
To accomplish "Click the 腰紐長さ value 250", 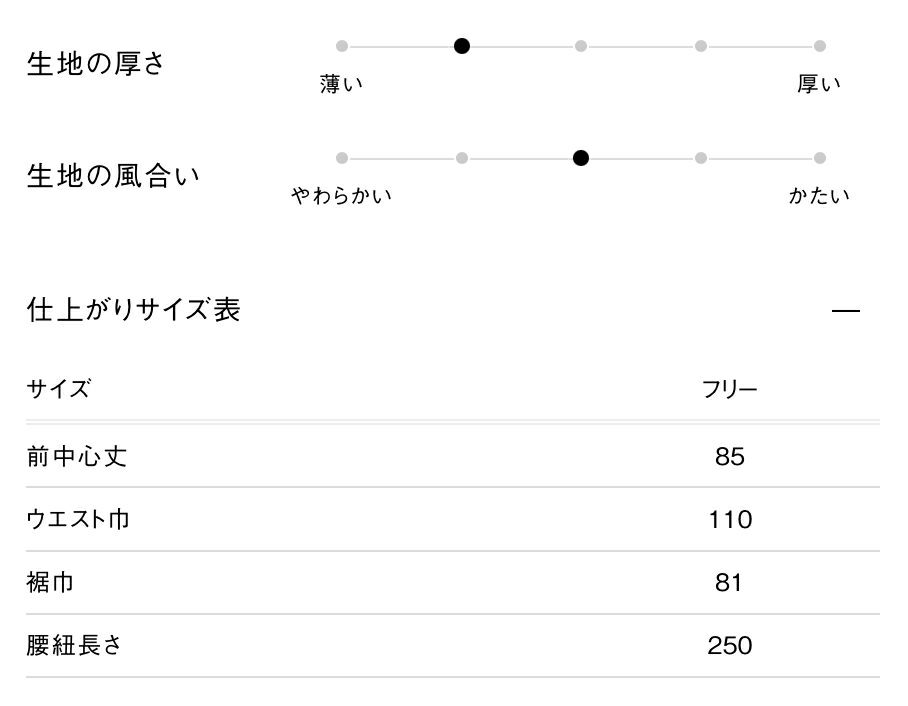I will tap(729, 646).
